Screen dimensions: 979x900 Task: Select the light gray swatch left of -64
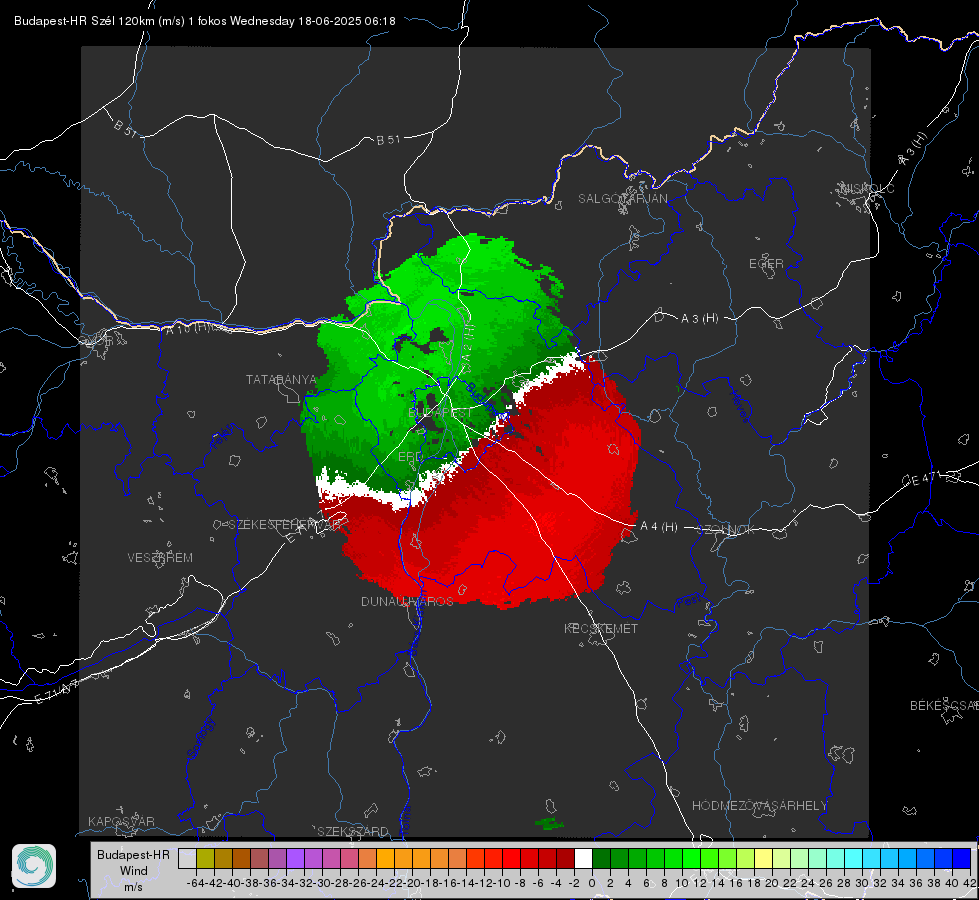click(x=187, y=858)
